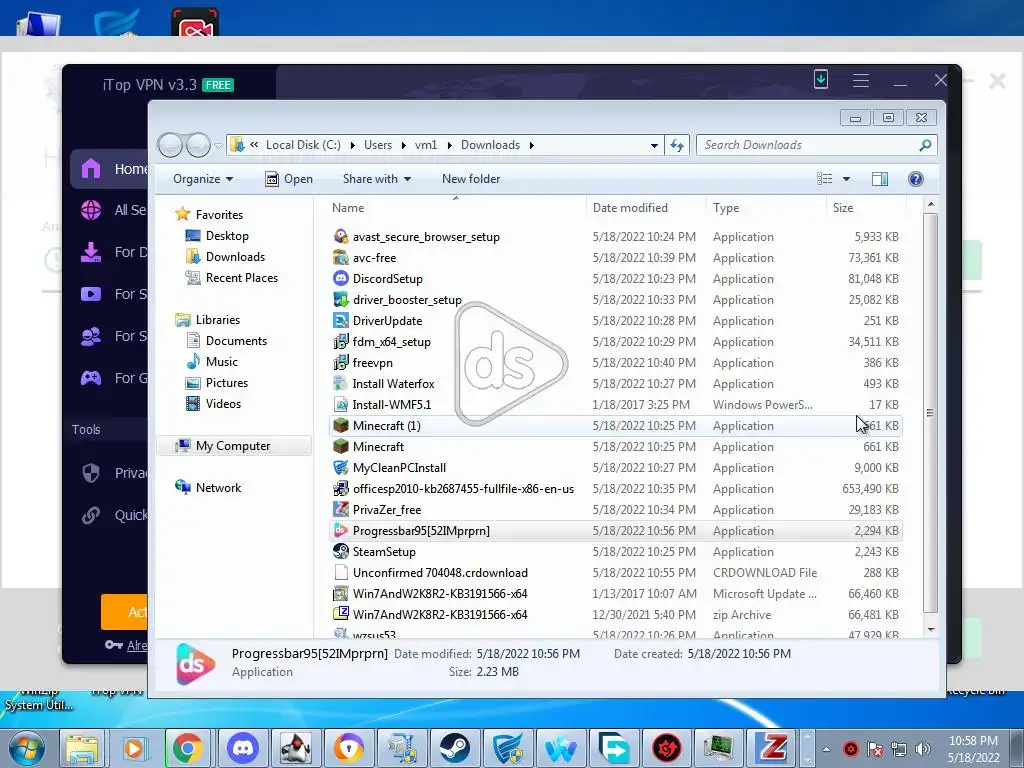Click Local Disk (C:) in address bar
Viewport: 1024px width, 768px height.
[x=303, y=145]
